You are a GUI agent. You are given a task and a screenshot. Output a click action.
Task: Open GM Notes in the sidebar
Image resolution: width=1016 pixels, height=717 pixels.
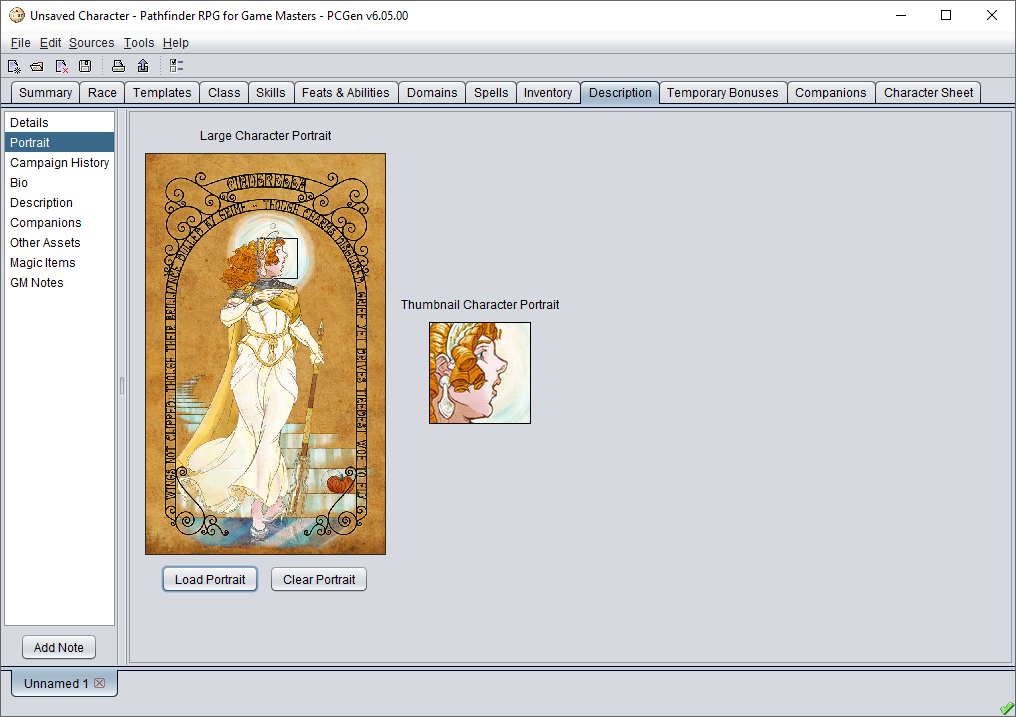[x=60, y=283]
